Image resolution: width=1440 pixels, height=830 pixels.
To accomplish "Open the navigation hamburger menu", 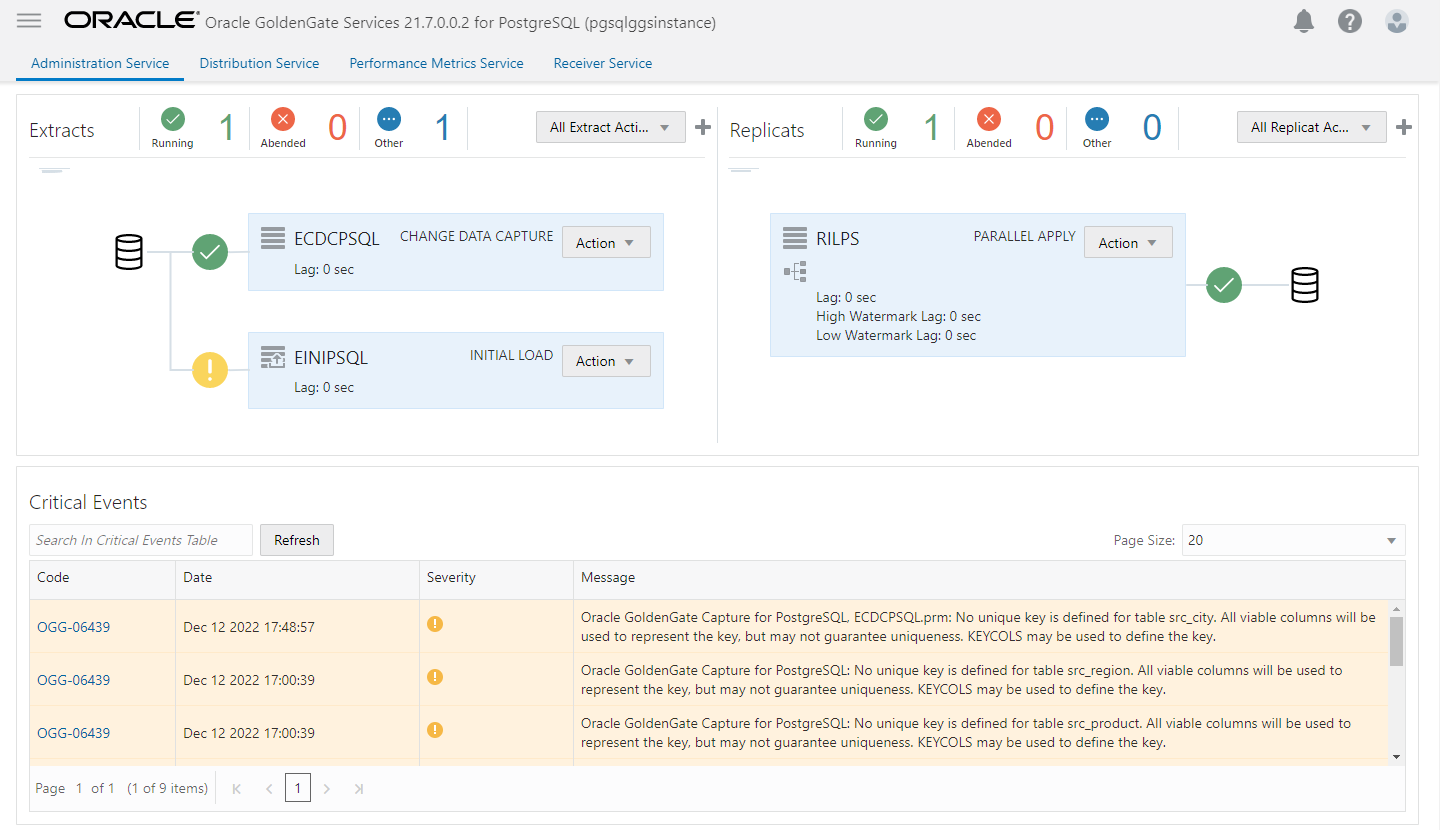I will 29,20.
